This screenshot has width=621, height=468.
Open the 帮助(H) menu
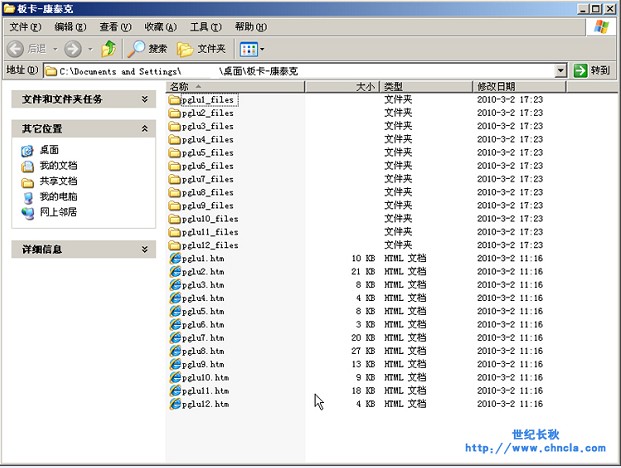coord(251,27)
